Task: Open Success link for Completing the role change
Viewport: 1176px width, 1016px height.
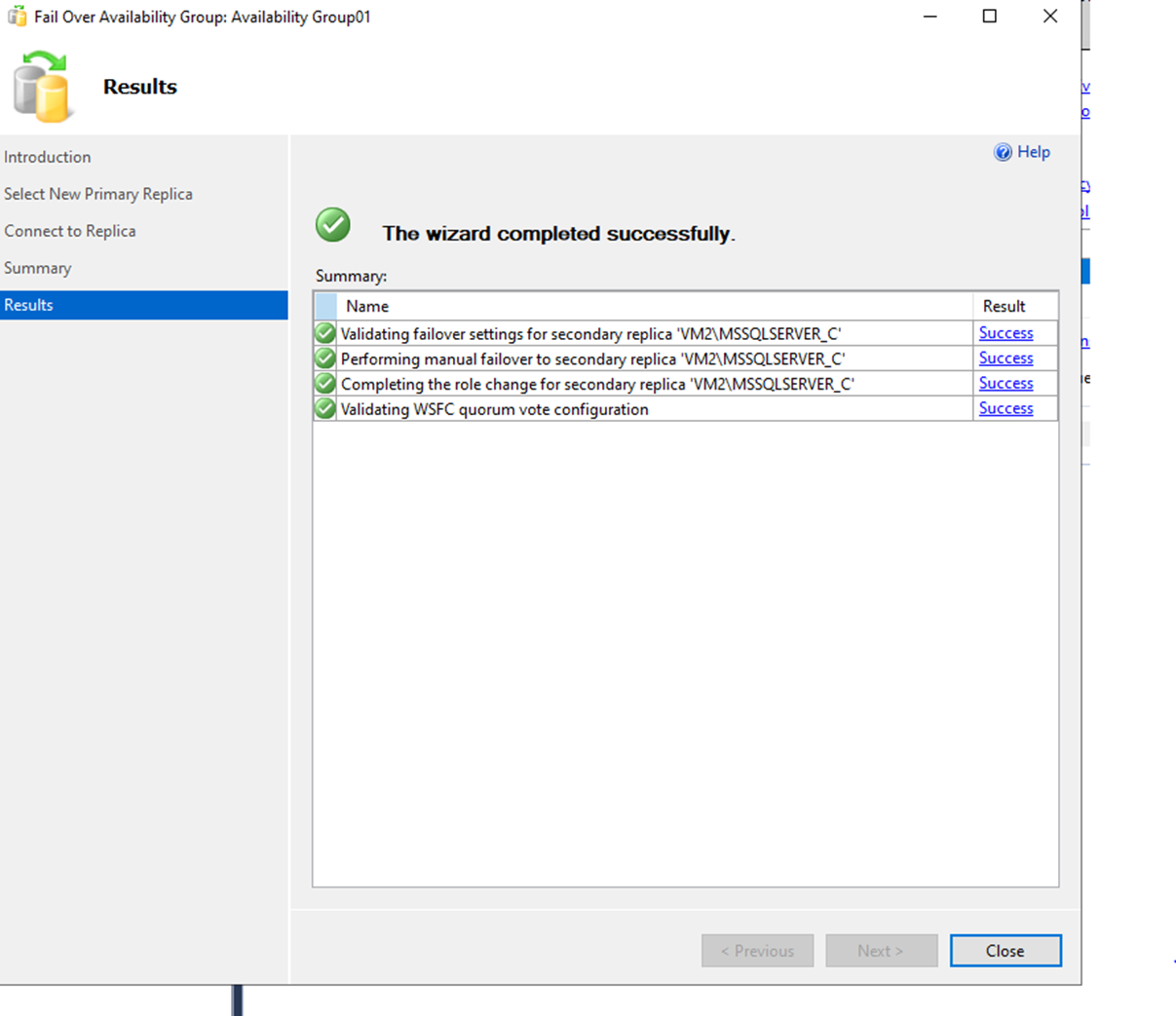Action: coord(1005,384)
